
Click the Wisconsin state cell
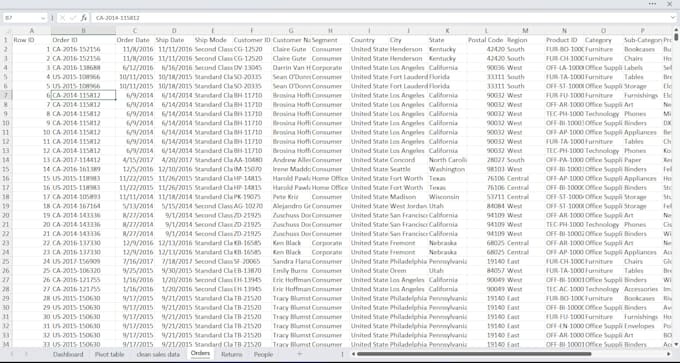(x=447, y=197)
